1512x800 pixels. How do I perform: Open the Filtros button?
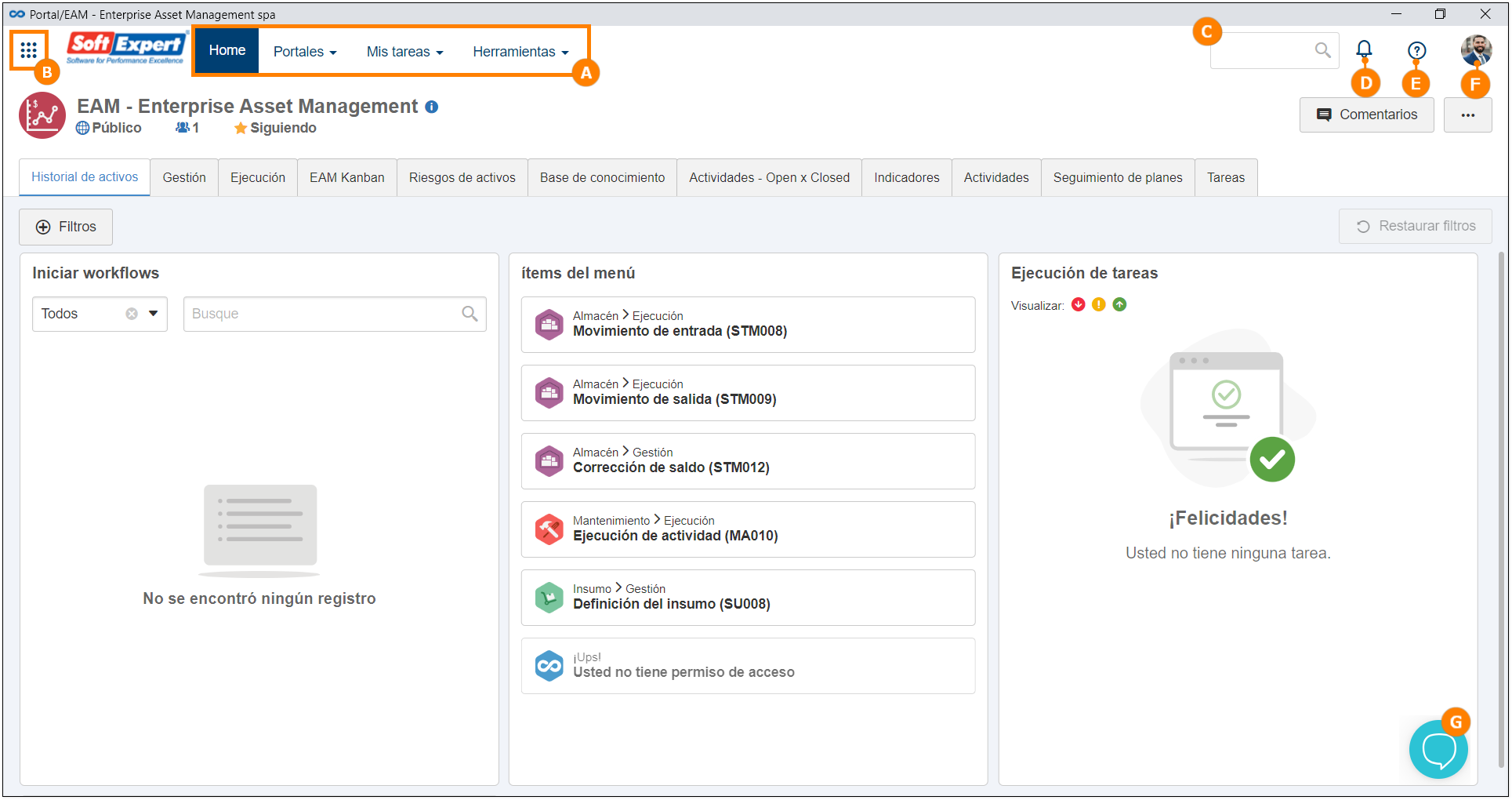point(66,227)
